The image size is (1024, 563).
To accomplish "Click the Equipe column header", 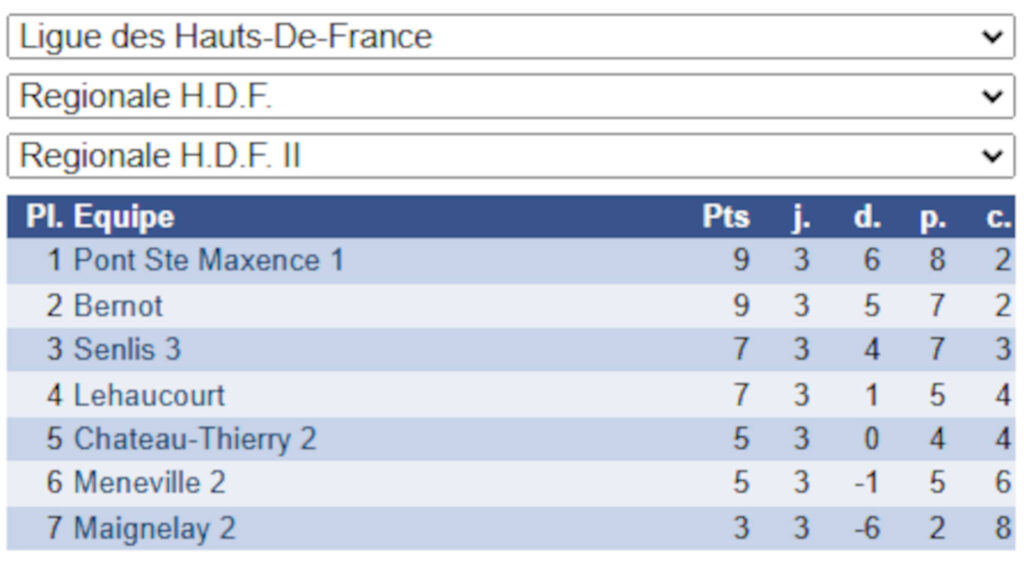I will (x=124, y=216).
